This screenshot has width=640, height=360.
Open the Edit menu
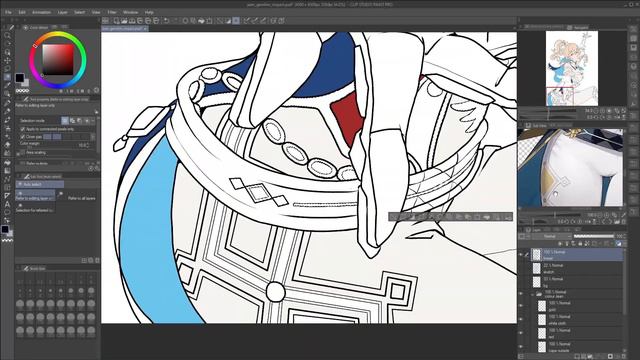pos(22,12)
